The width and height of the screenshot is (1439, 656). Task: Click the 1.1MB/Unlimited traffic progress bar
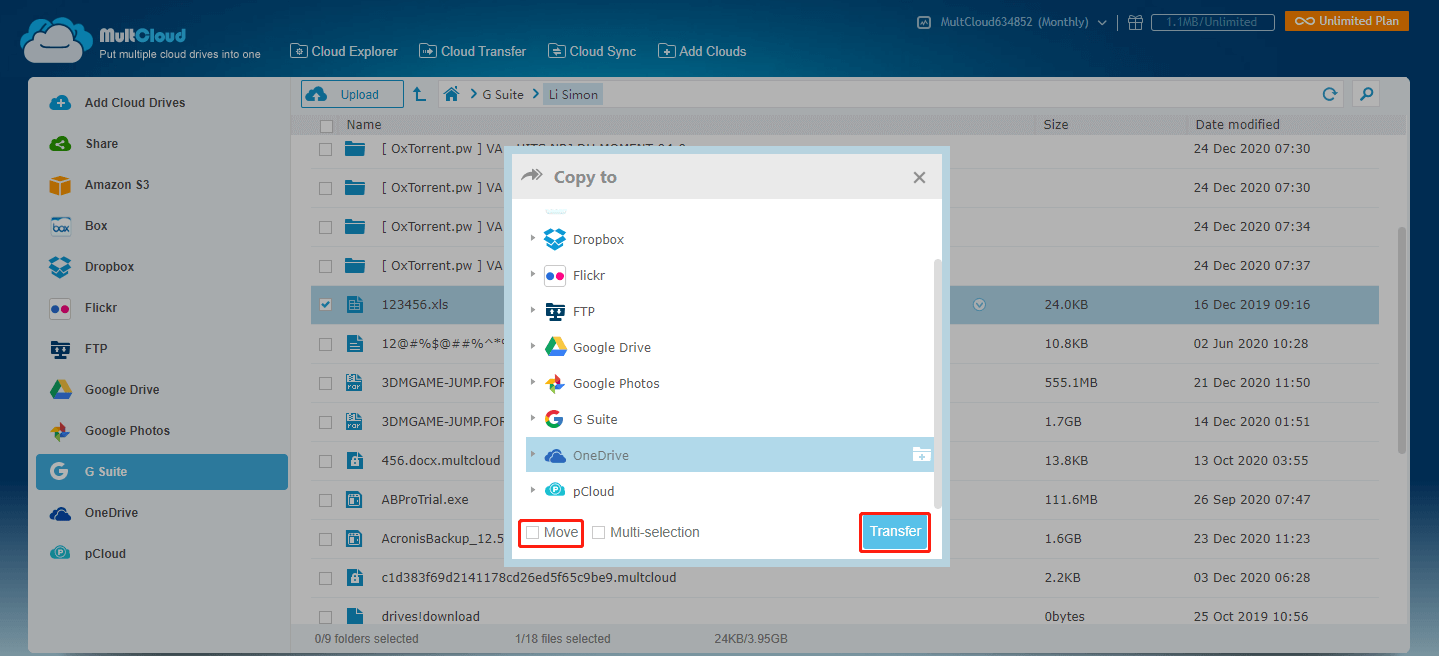tap(1212, 22)
